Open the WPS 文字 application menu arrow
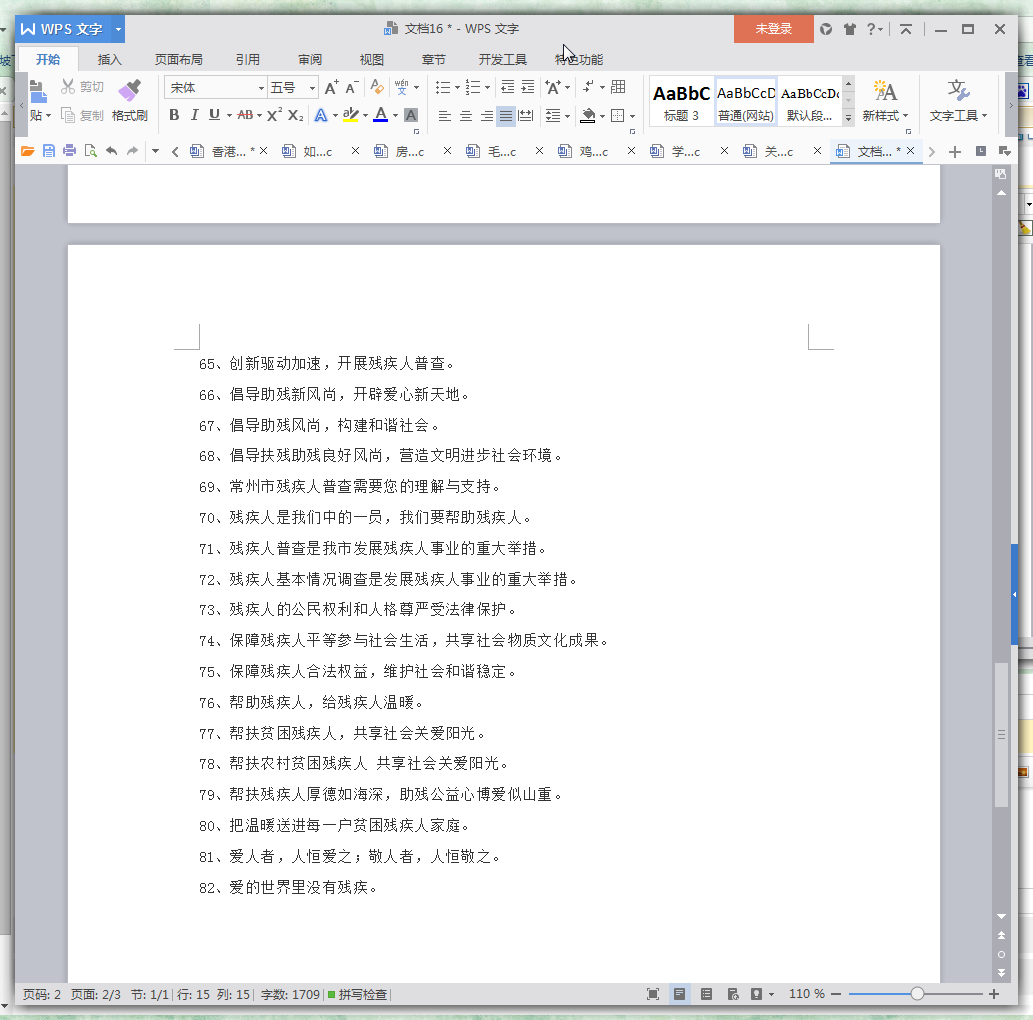 pyautogui.click(x=119, y=29)
